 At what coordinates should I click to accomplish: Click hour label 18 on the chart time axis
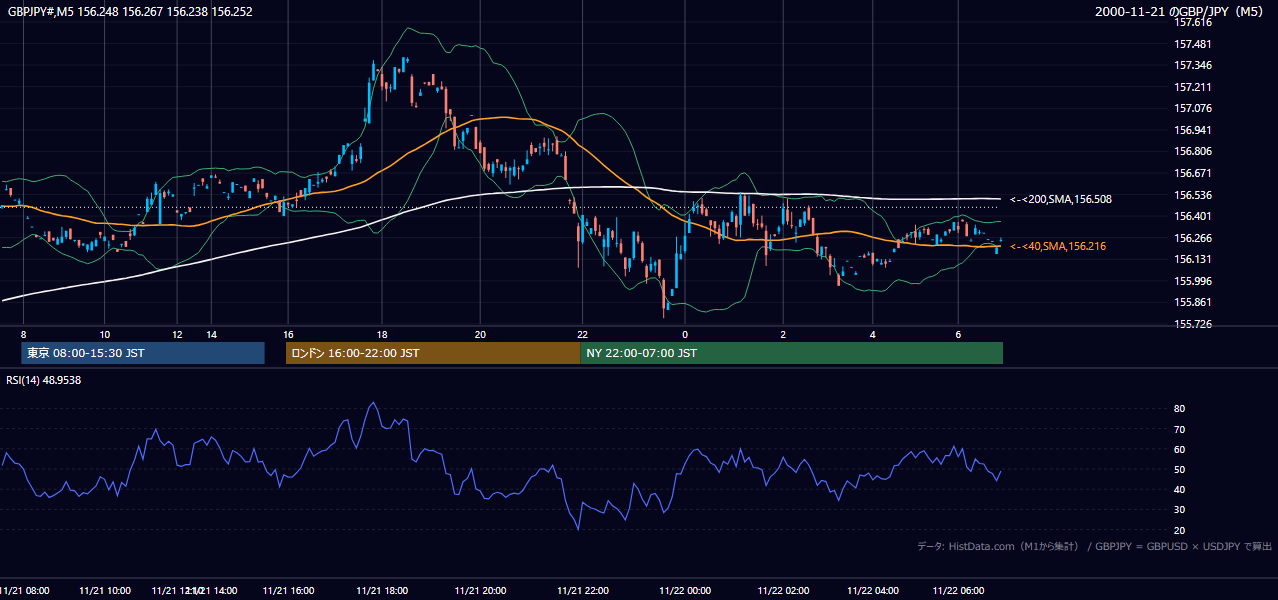click(382, 334)
